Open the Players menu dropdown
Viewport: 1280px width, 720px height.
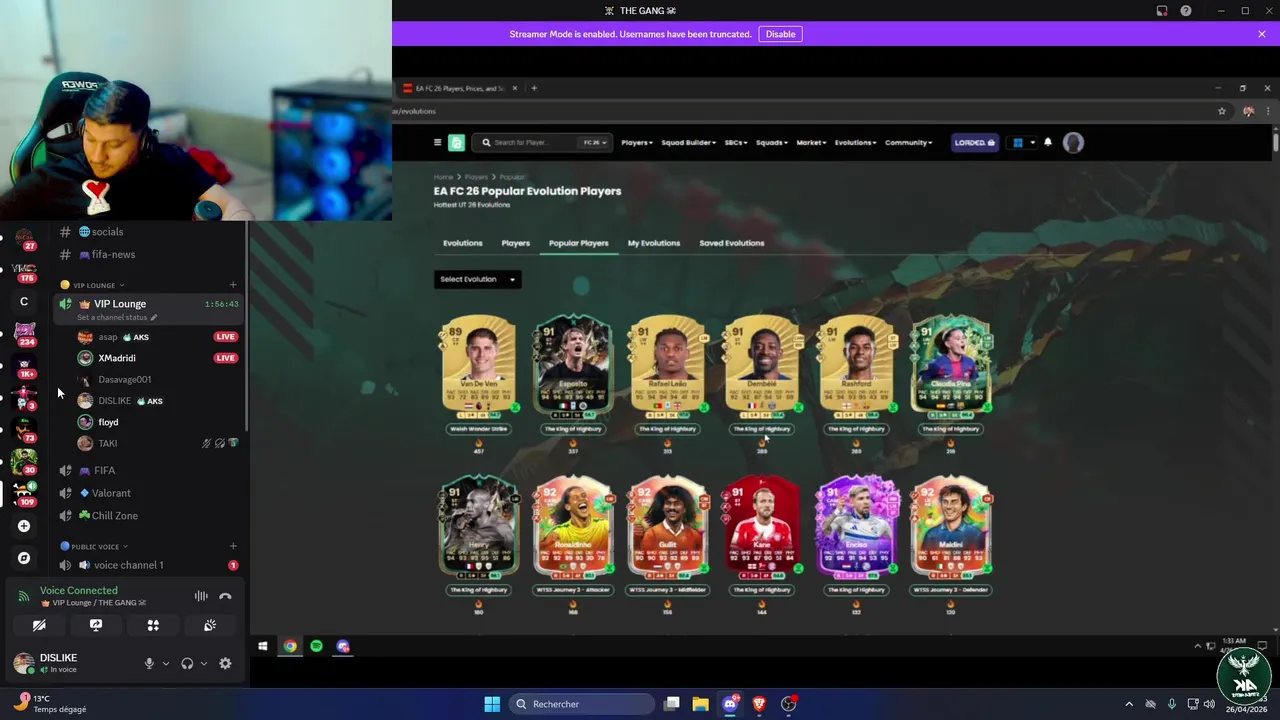click(x=637, y=143)
